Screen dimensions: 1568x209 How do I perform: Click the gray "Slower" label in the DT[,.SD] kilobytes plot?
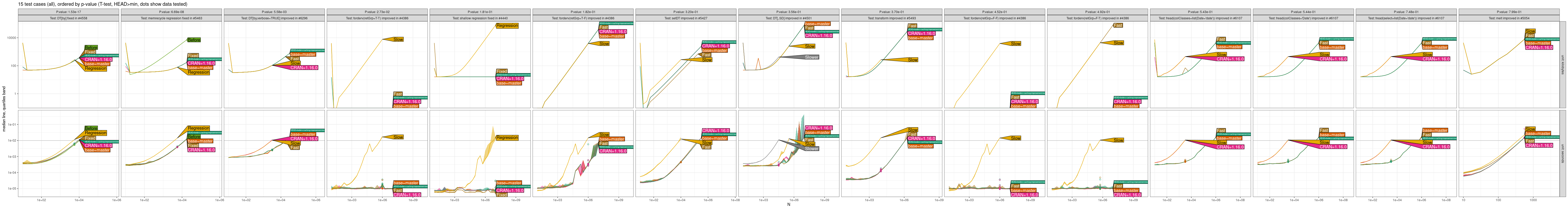point(811,57)
